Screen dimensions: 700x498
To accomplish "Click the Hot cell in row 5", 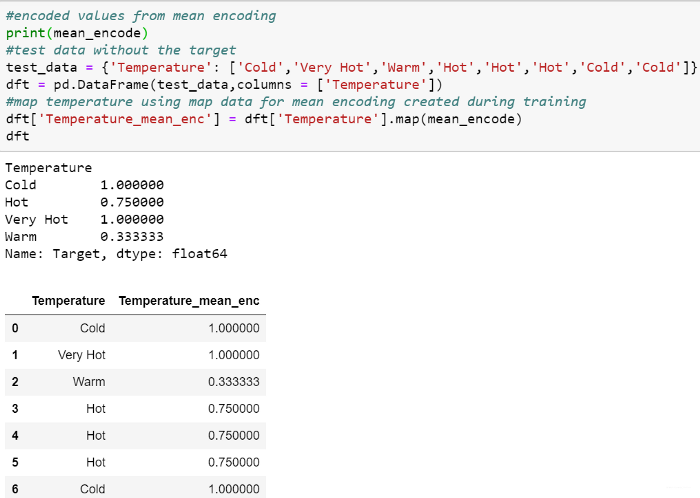I will tap(96, 462).
